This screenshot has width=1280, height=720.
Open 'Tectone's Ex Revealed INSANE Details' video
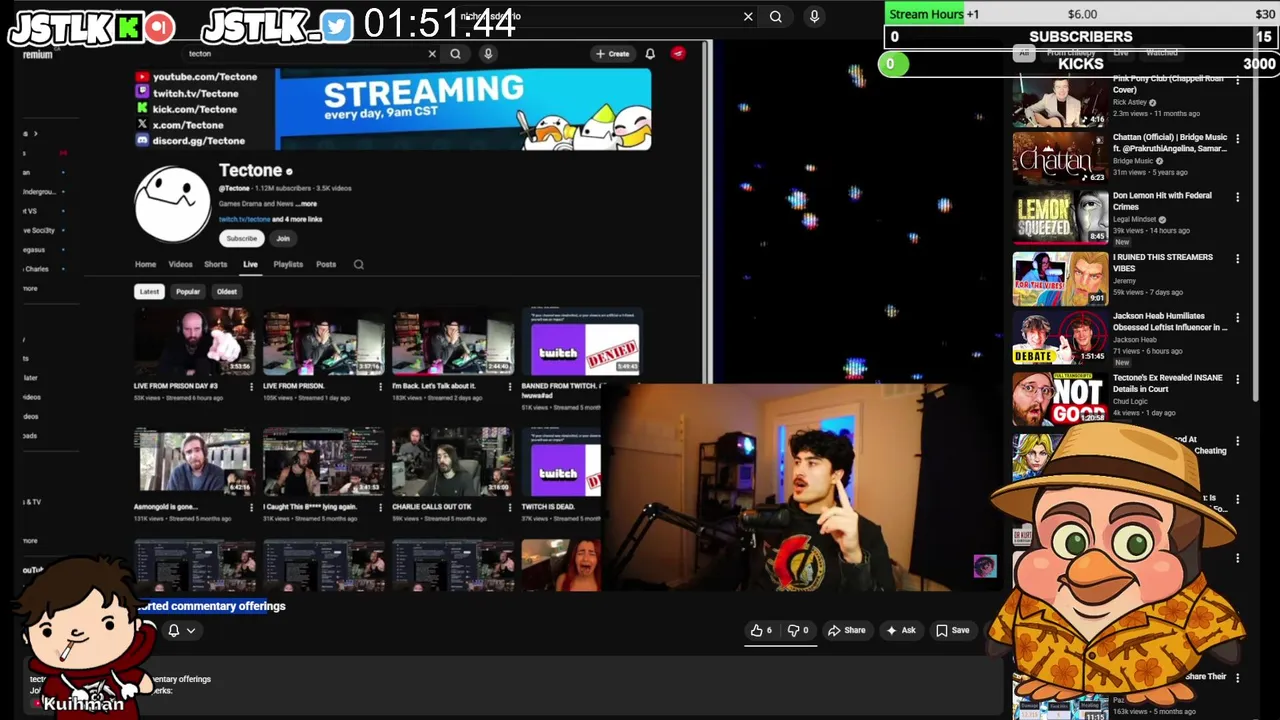pyautogui.click(x=1060, y=399)
